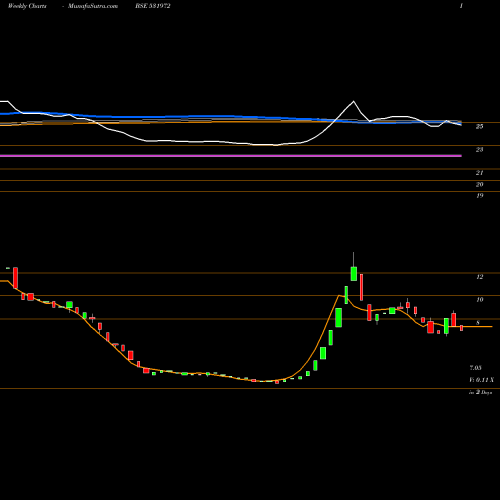
Task: Select the 10 price axis label
Action: tap(479, 300)
